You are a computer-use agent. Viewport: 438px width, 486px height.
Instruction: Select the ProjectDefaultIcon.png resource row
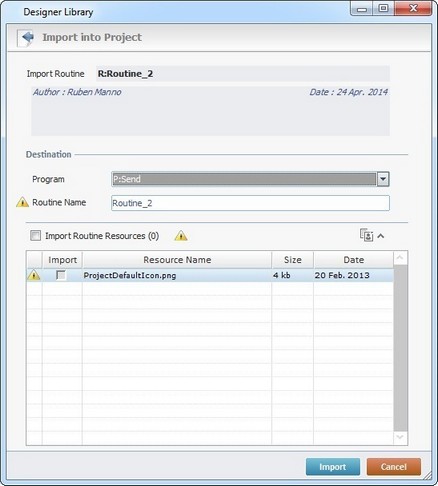coord(210,275)
